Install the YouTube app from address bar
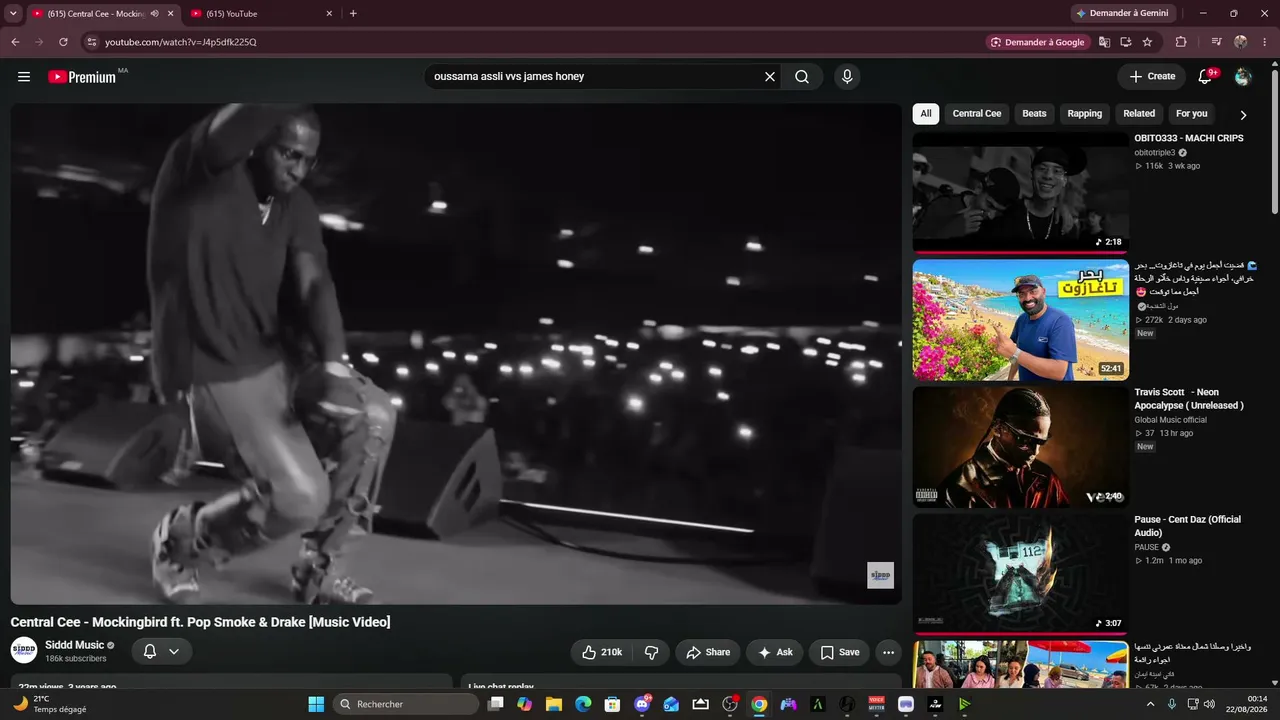 tap(1126, 42)
